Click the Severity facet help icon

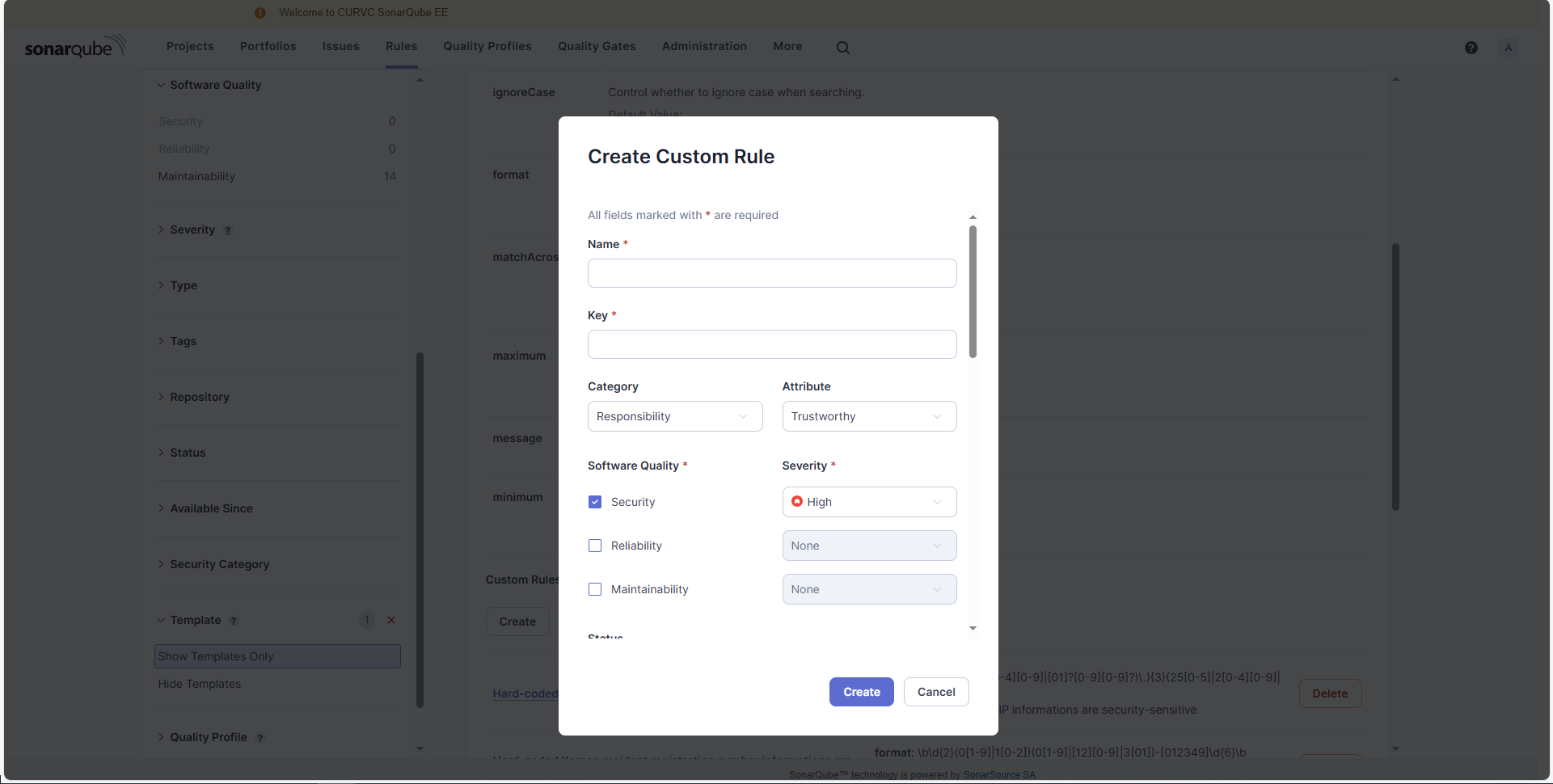coord(228,230)
